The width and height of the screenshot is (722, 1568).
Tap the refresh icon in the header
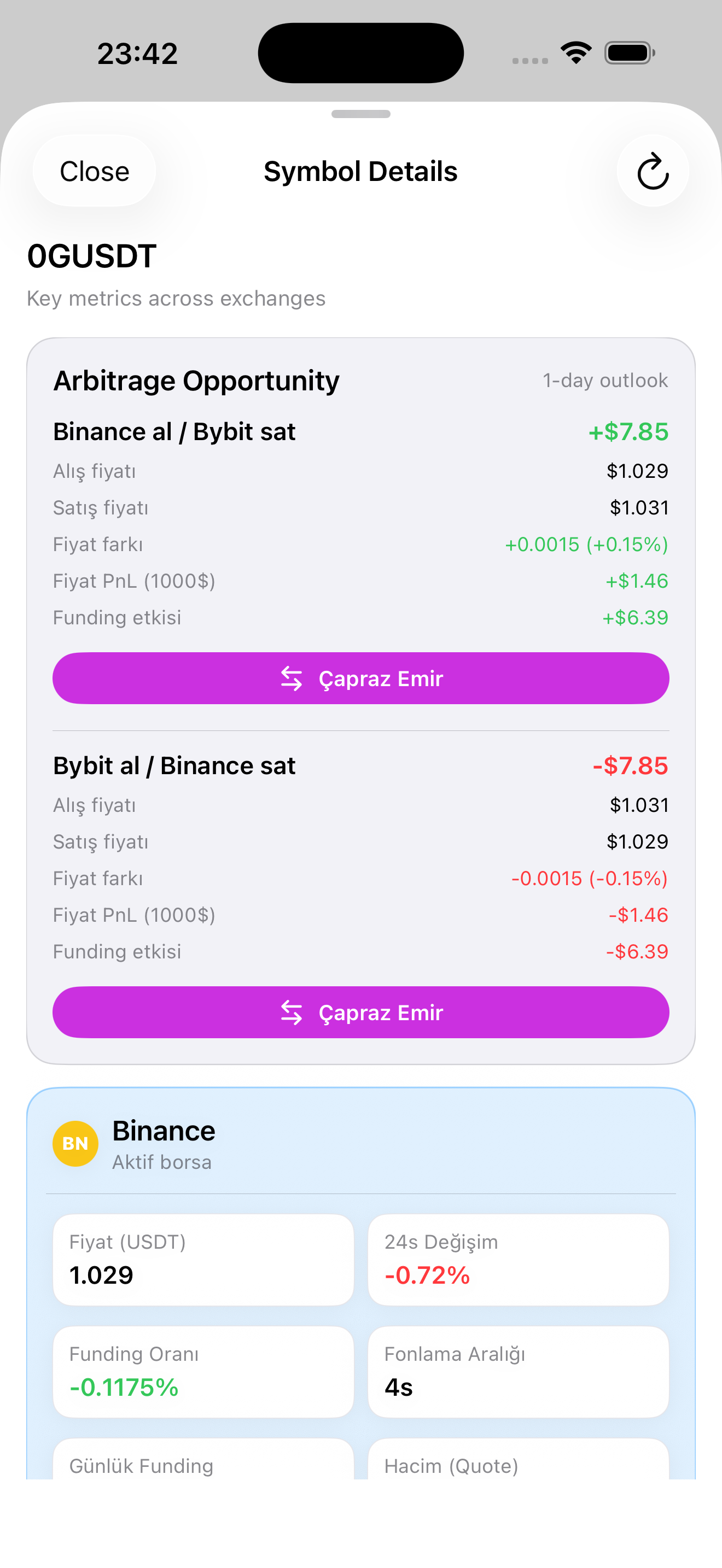coord(653,171)
